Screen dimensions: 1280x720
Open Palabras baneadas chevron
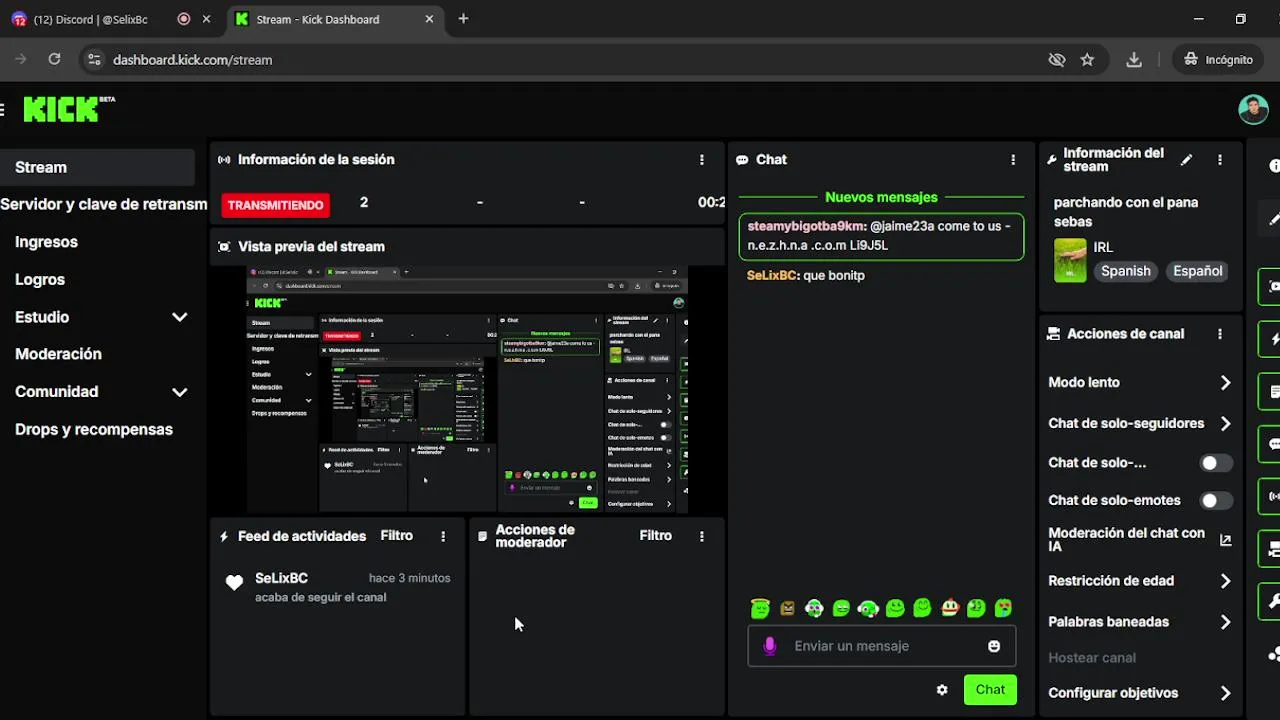pos(1225,622)
